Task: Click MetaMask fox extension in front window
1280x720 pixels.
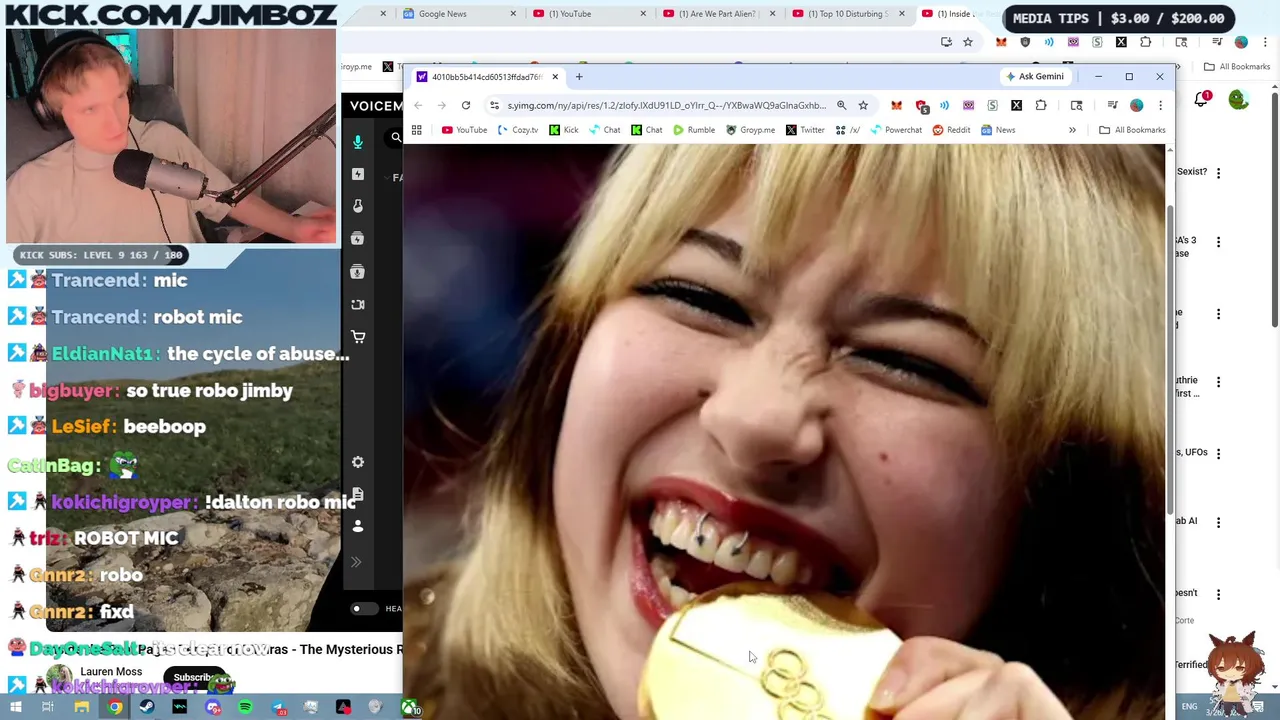Action: tap(896, 105)
